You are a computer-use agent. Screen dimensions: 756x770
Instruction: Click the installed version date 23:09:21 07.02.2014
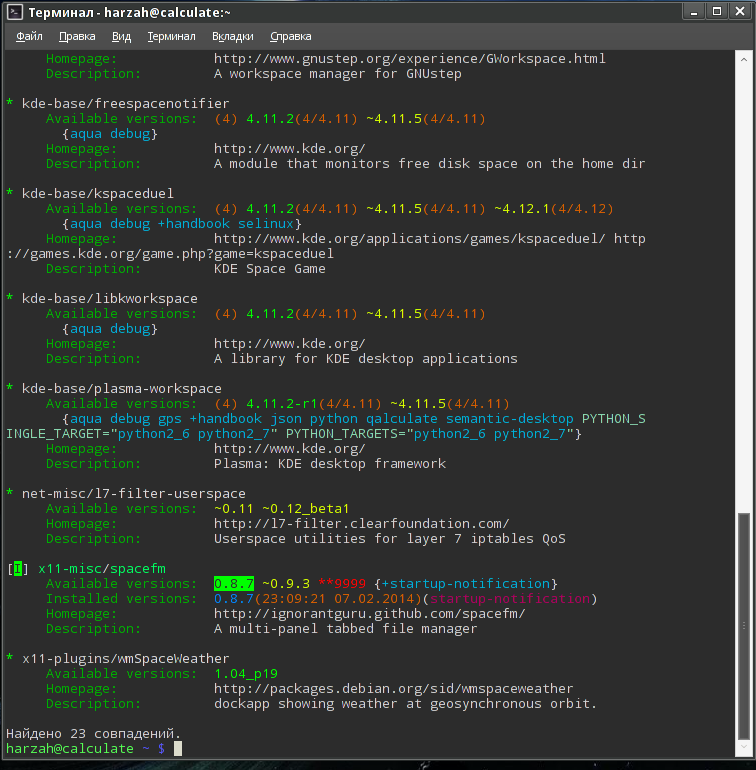click(337, 599)
